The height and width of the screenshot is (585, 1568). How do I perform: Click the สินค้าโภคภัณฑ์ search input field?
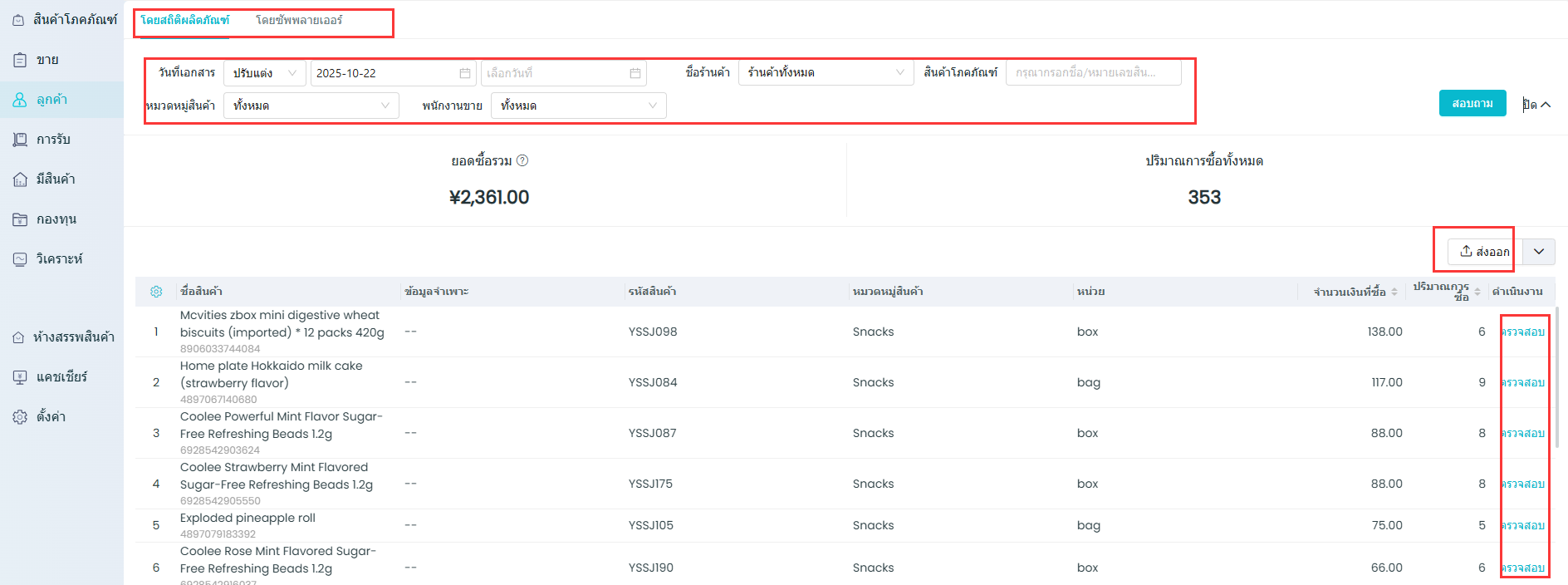(x=1093, y=73)
